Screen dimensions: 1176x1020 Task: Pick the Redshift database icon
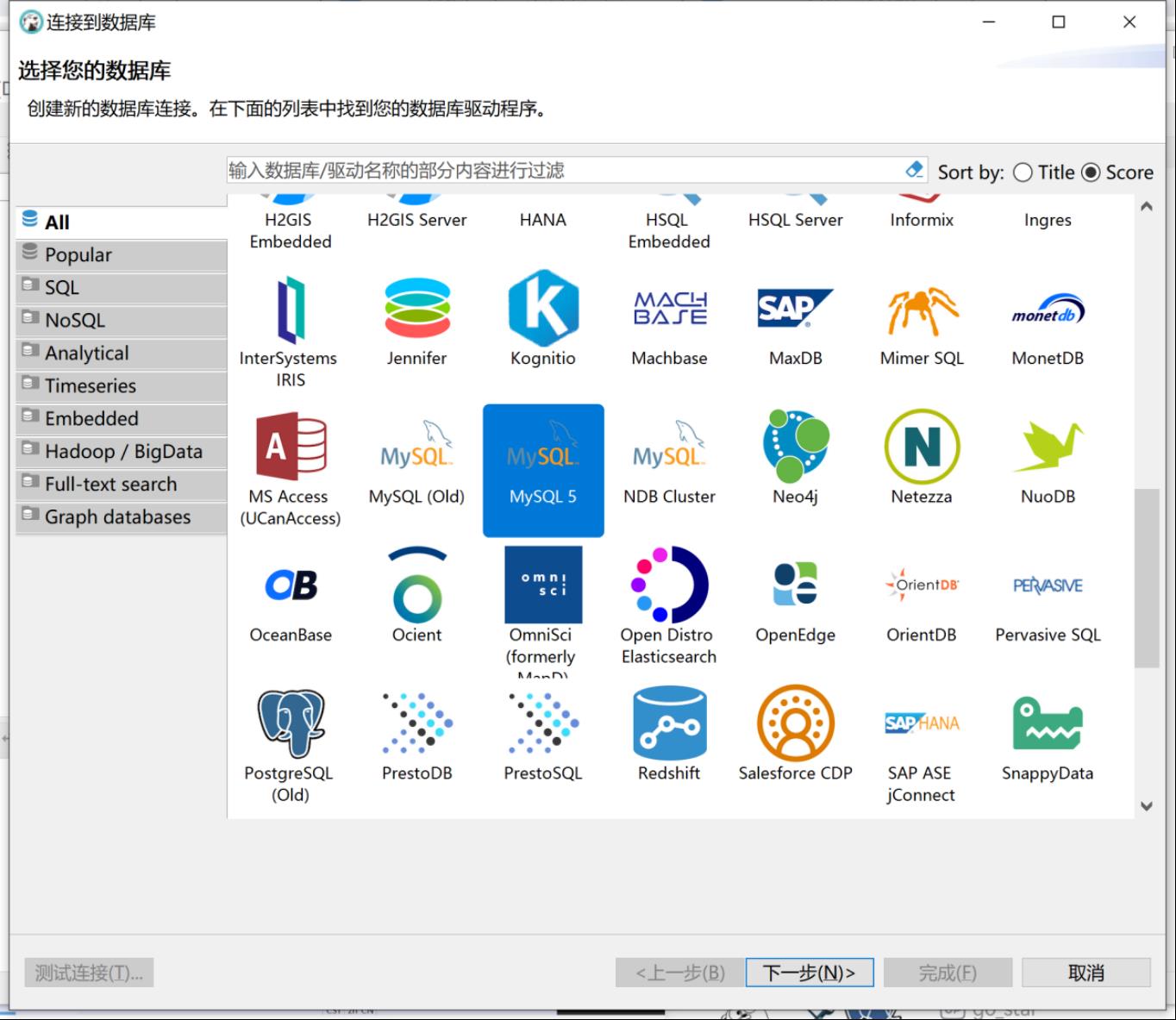[670, 723]
